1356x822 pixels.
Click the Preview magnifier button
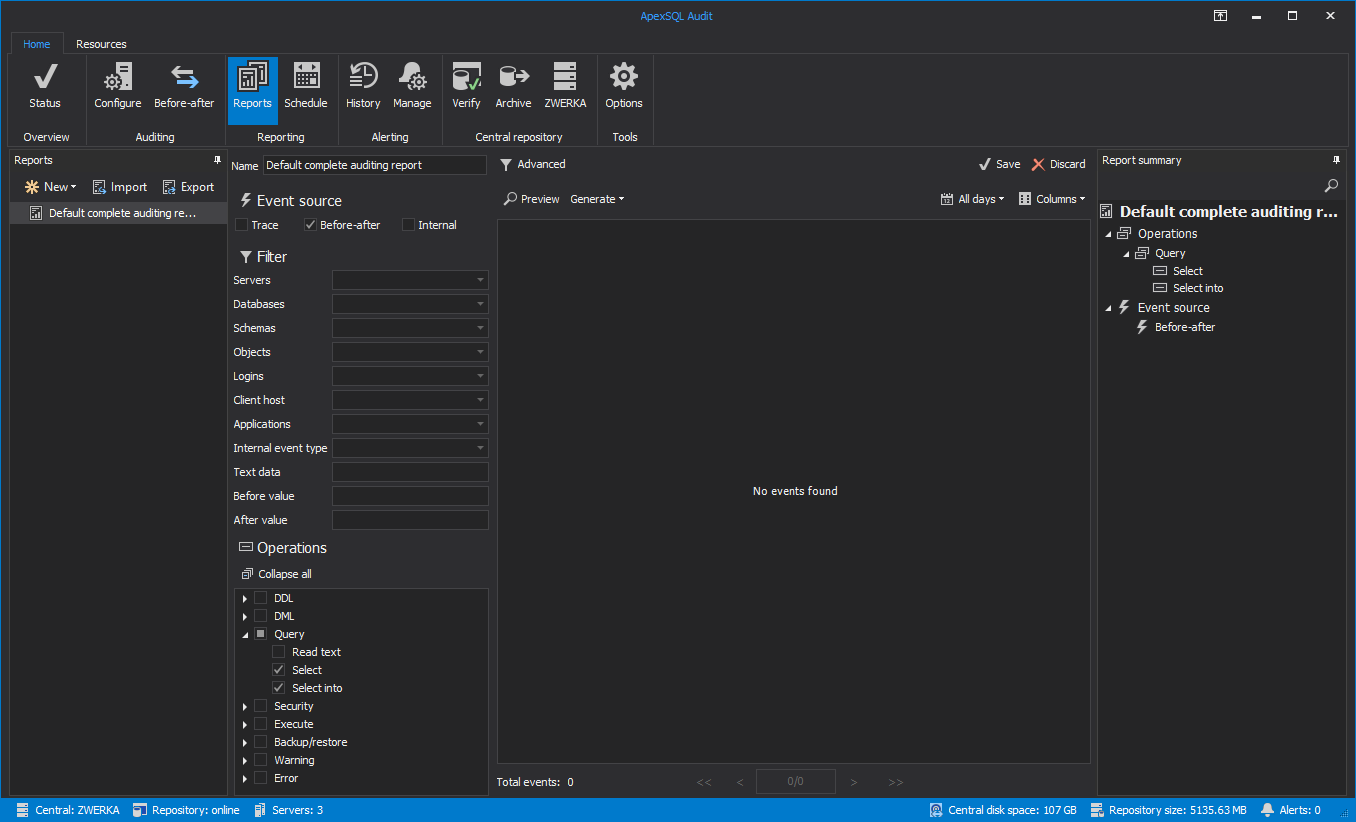(x=531, y=199)
